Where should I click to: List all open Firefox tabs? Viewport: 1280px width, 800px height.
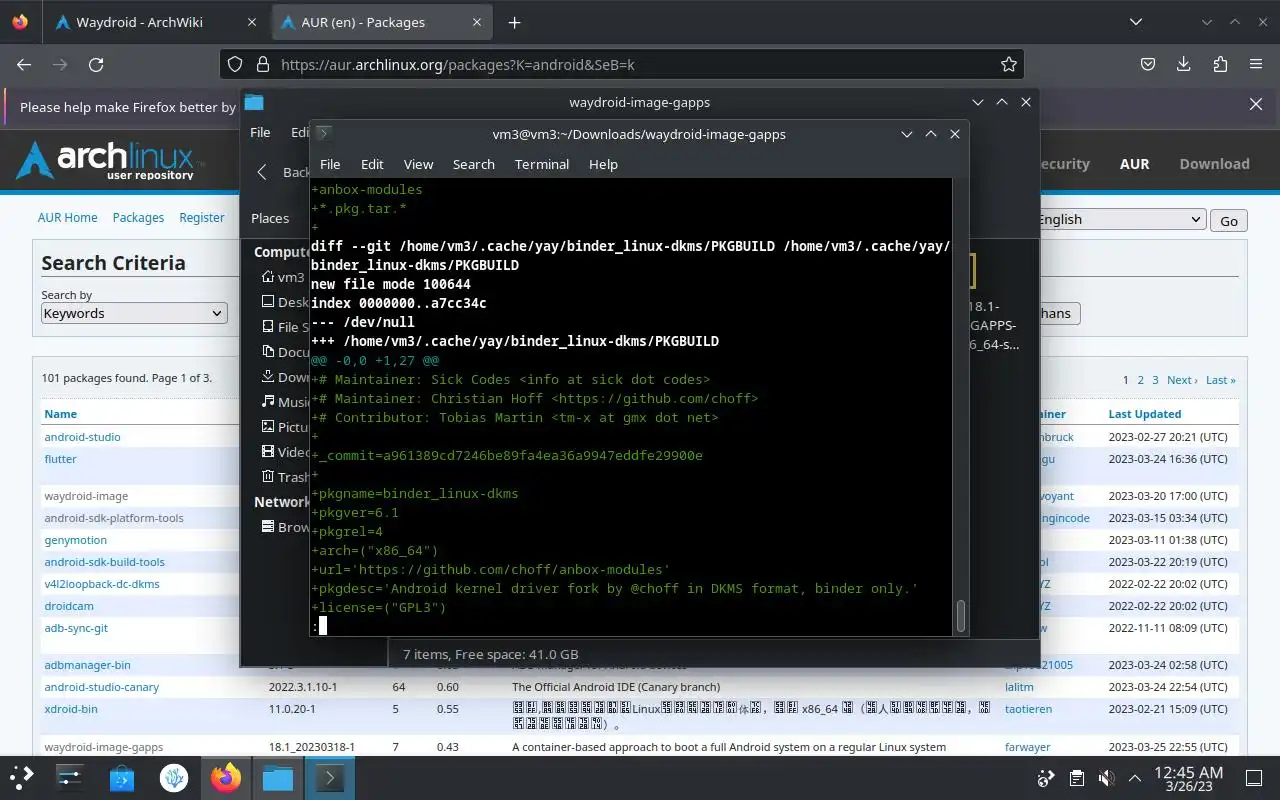[1135, 22]
